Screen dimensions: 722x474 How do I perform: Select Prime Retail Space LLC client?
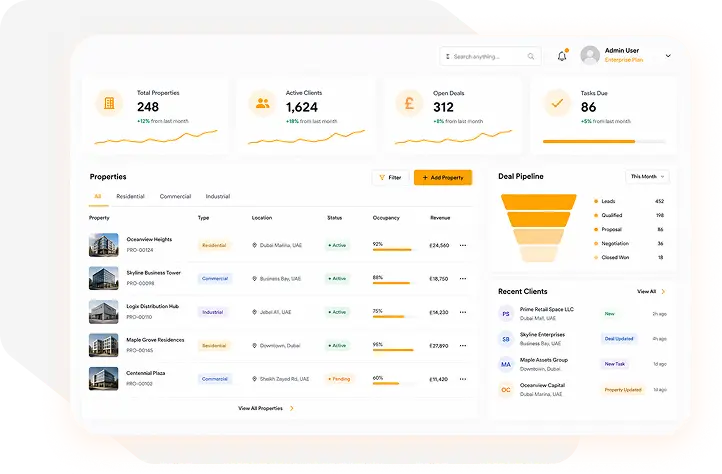tap(547, 310)
